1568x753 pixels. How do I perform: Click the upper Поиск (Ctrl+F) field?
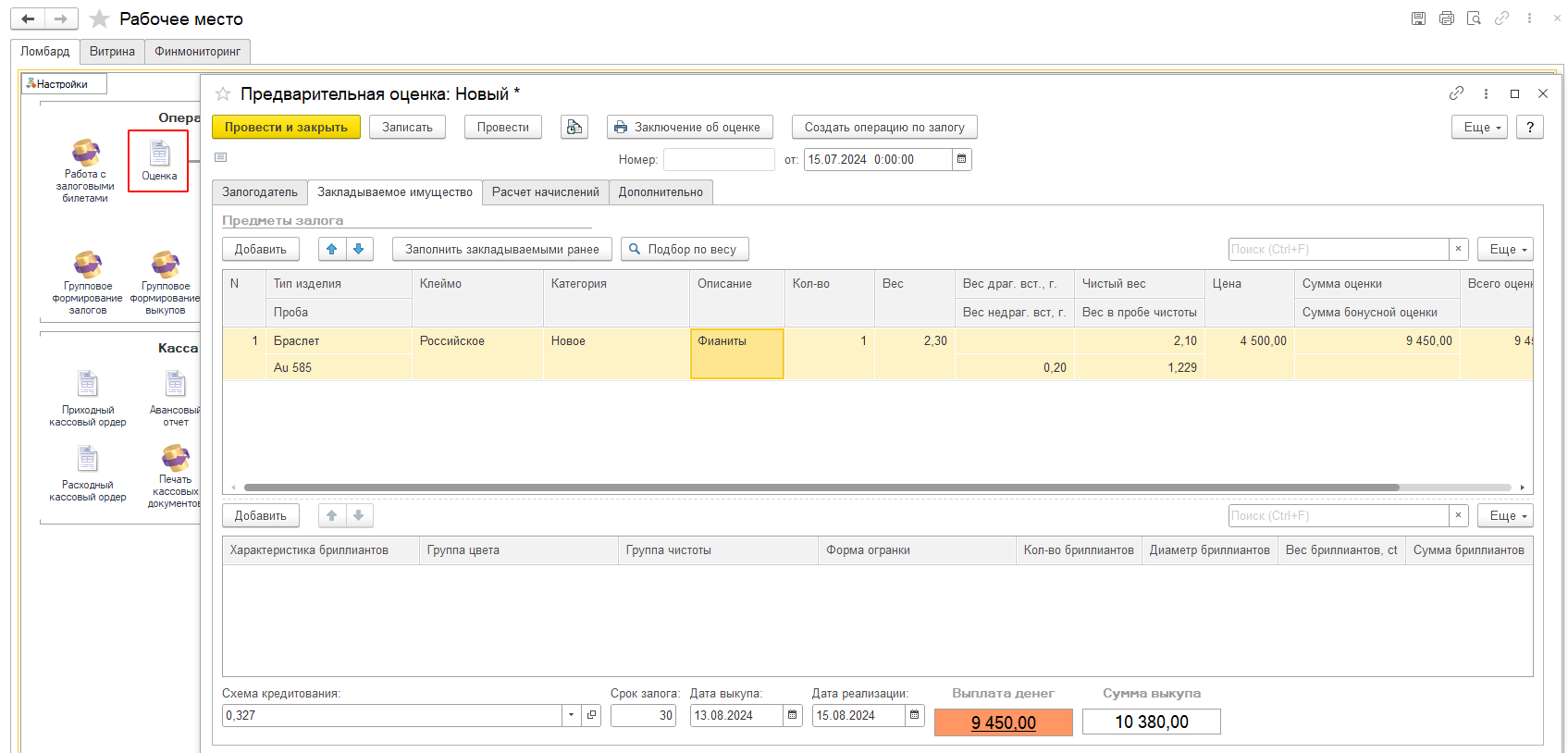click(1339, 249)
